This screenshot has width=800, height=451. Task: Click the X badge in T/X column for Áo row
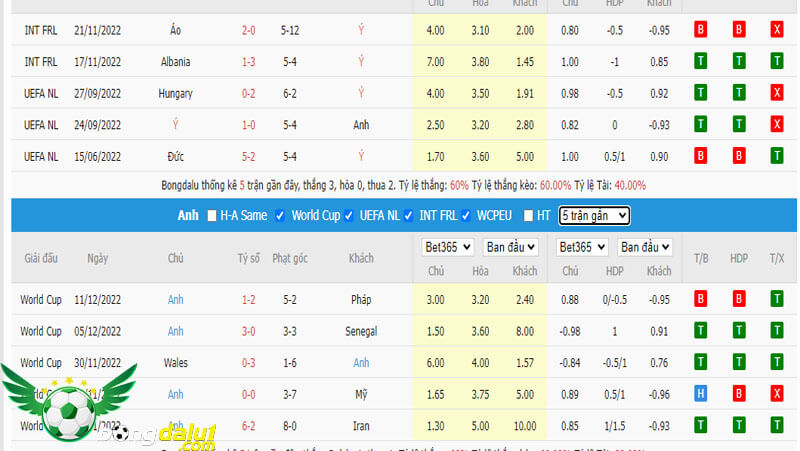pyautogui.click(x=777, y=30)
